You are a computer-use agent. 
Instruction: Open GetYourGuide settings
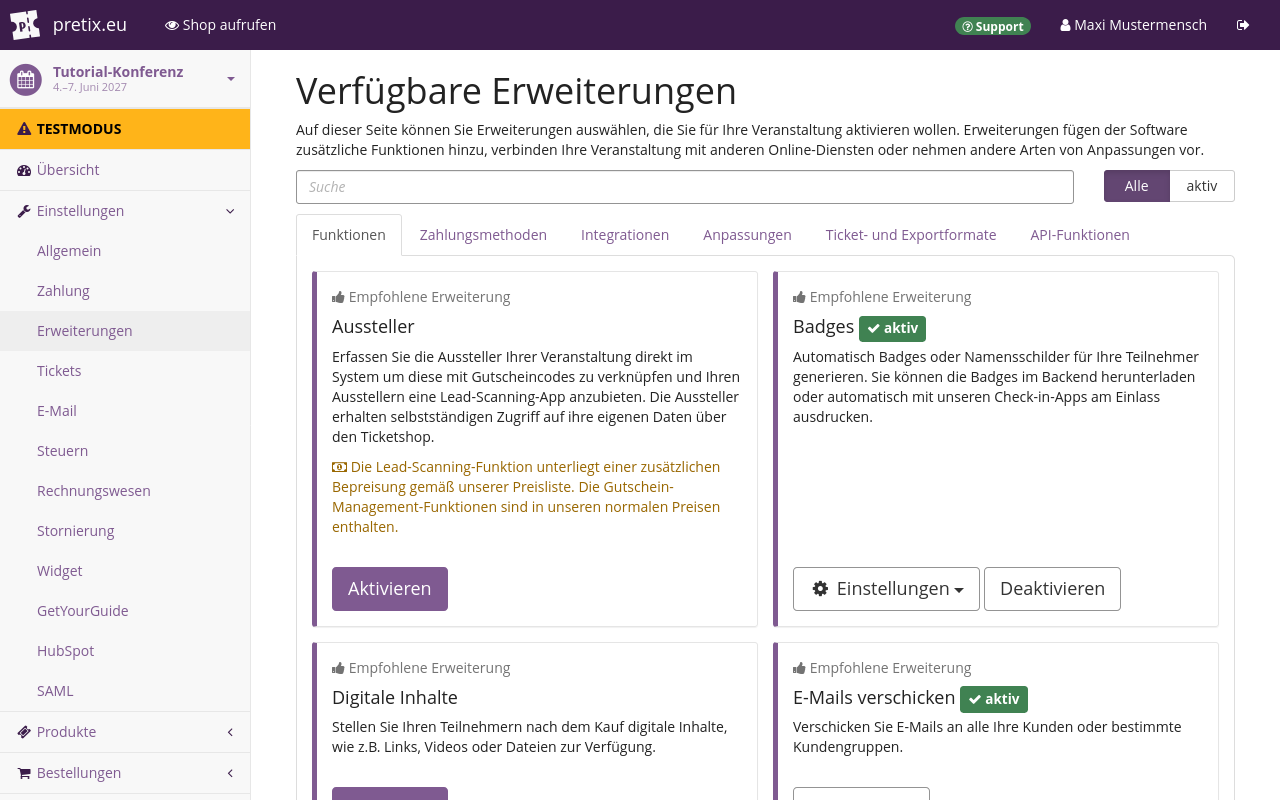pyautogui.click(x=125, y=611)
